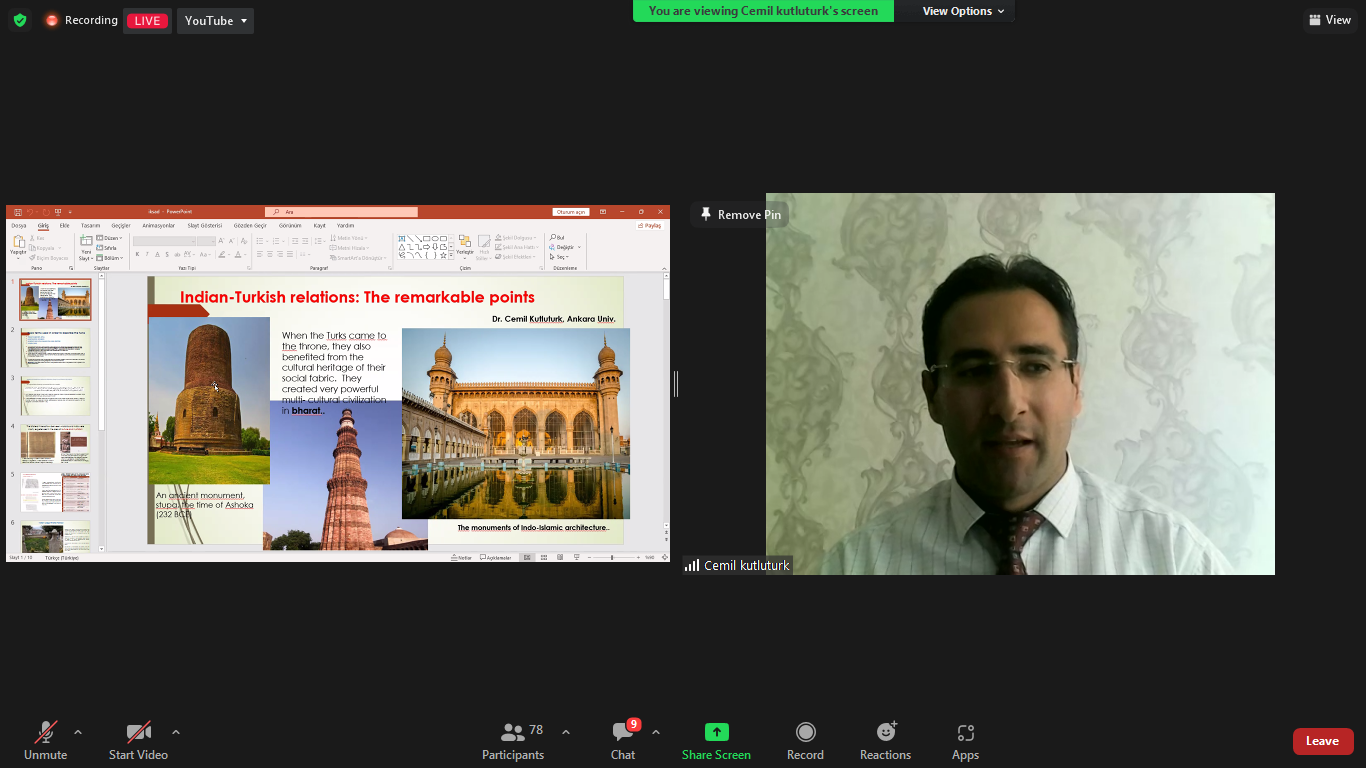Viewport: 1366px width, 768px height.
Task: Click the green encryption shield icon
Action: point(20,20)
